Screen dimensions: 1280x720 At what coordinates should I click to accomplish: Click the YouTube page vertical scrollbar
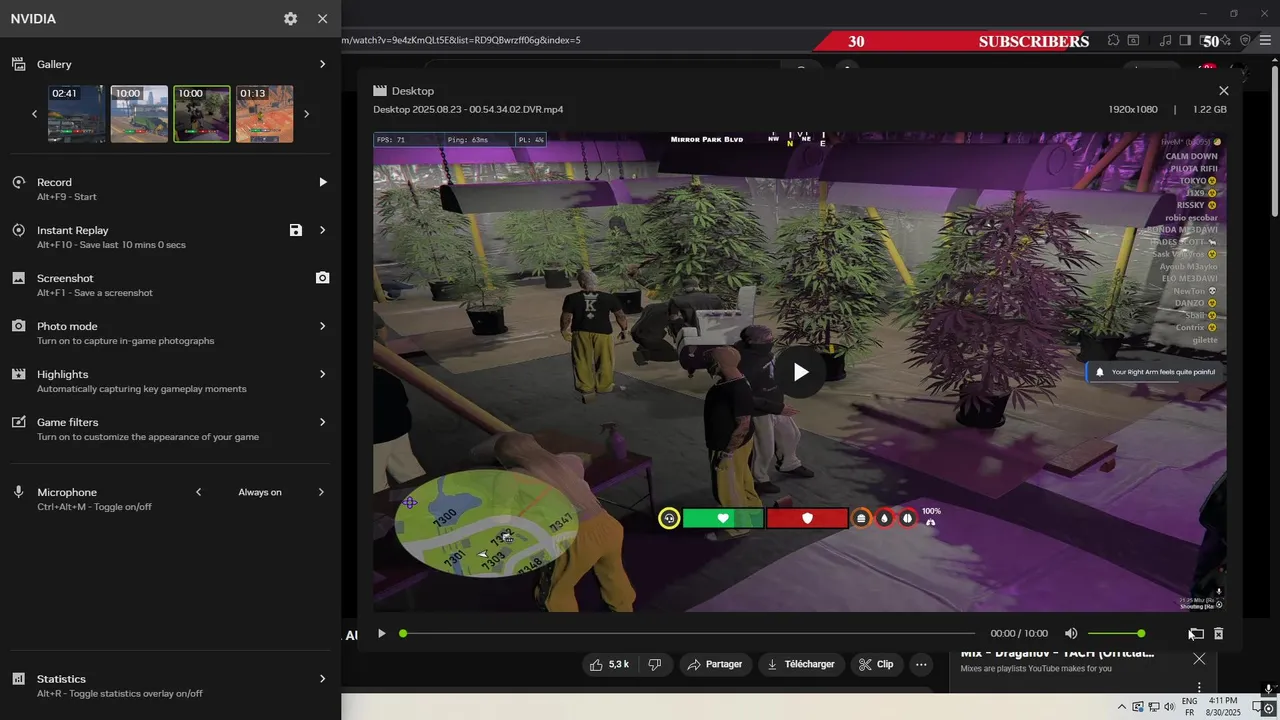tap(1274, 141)
